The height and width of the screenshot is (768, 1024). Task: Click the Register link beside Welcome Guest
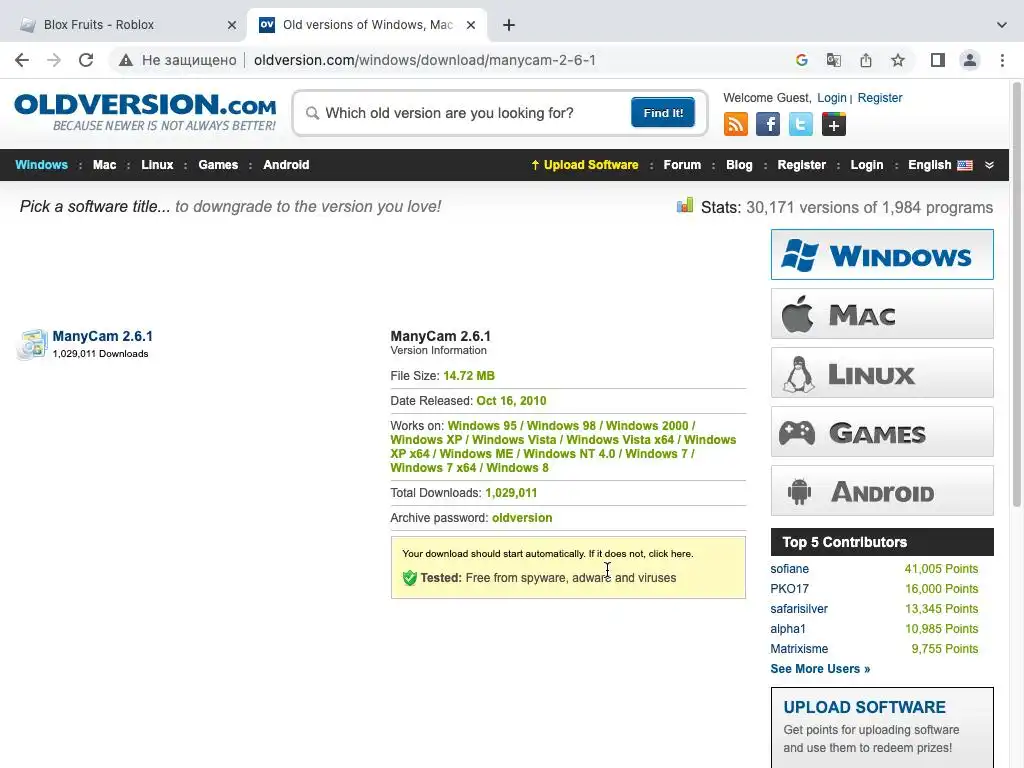coord(880,98)
